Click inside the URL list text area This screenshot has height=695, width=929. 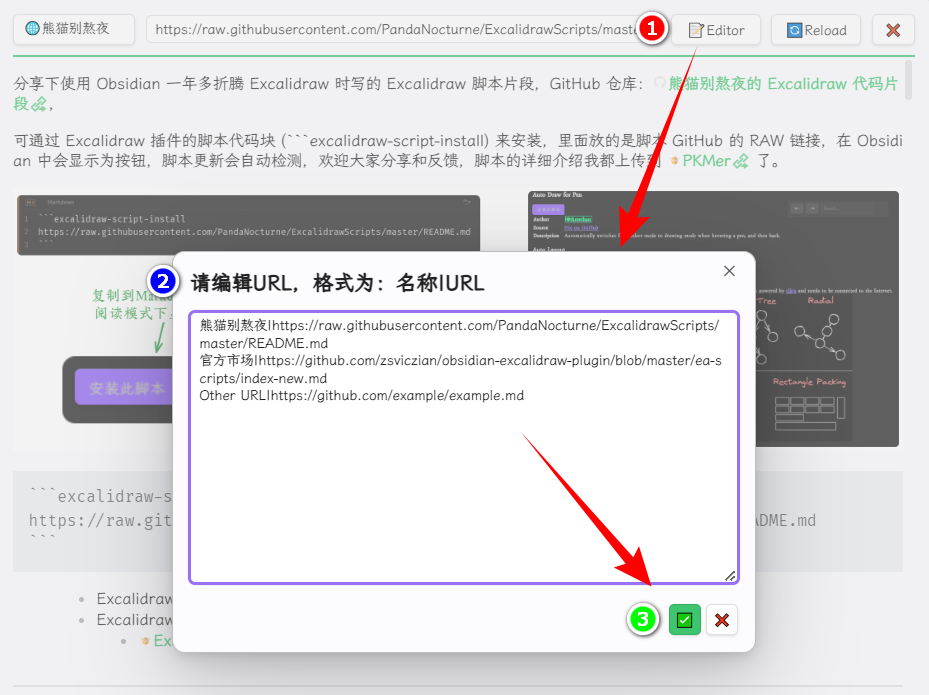[x=464, y=447]
